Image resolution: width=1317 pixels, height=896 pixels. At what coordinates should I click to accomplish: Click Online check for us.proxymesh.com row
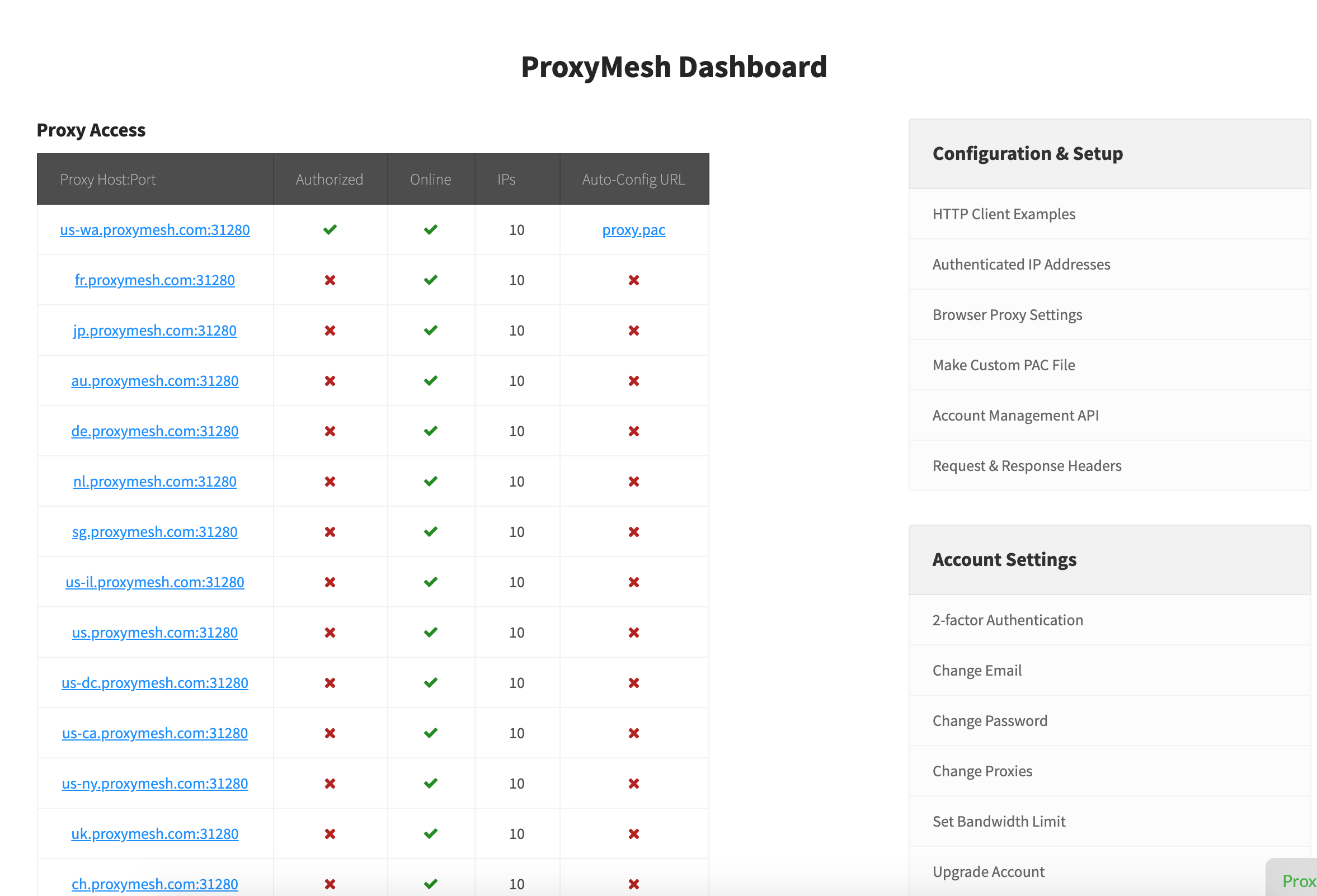[x=431, y=633]
